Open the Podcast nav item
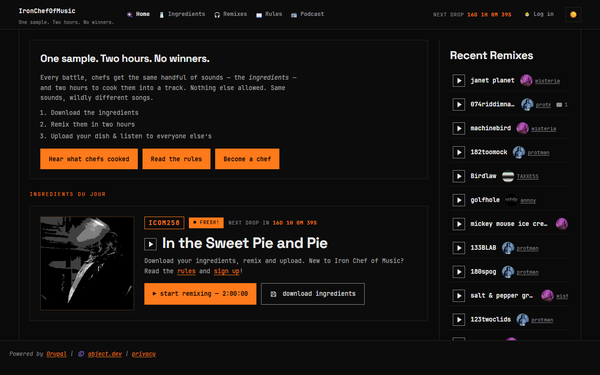600x375 pixels. [307, 14]
